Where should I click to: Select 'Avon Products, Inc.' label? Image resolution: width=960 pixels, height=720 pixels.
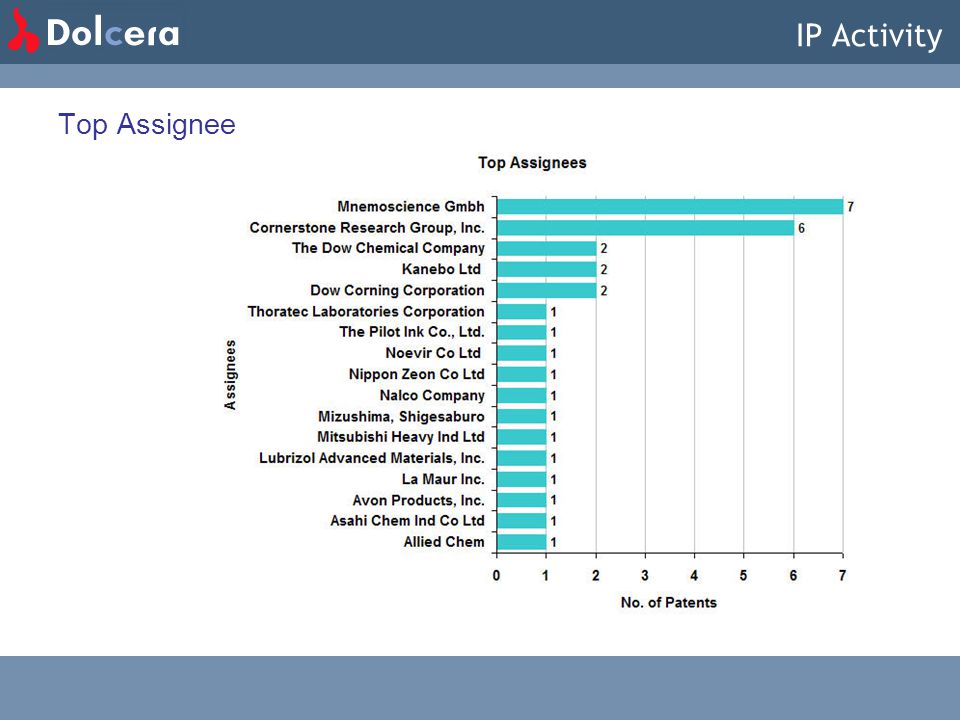point(419,500)
